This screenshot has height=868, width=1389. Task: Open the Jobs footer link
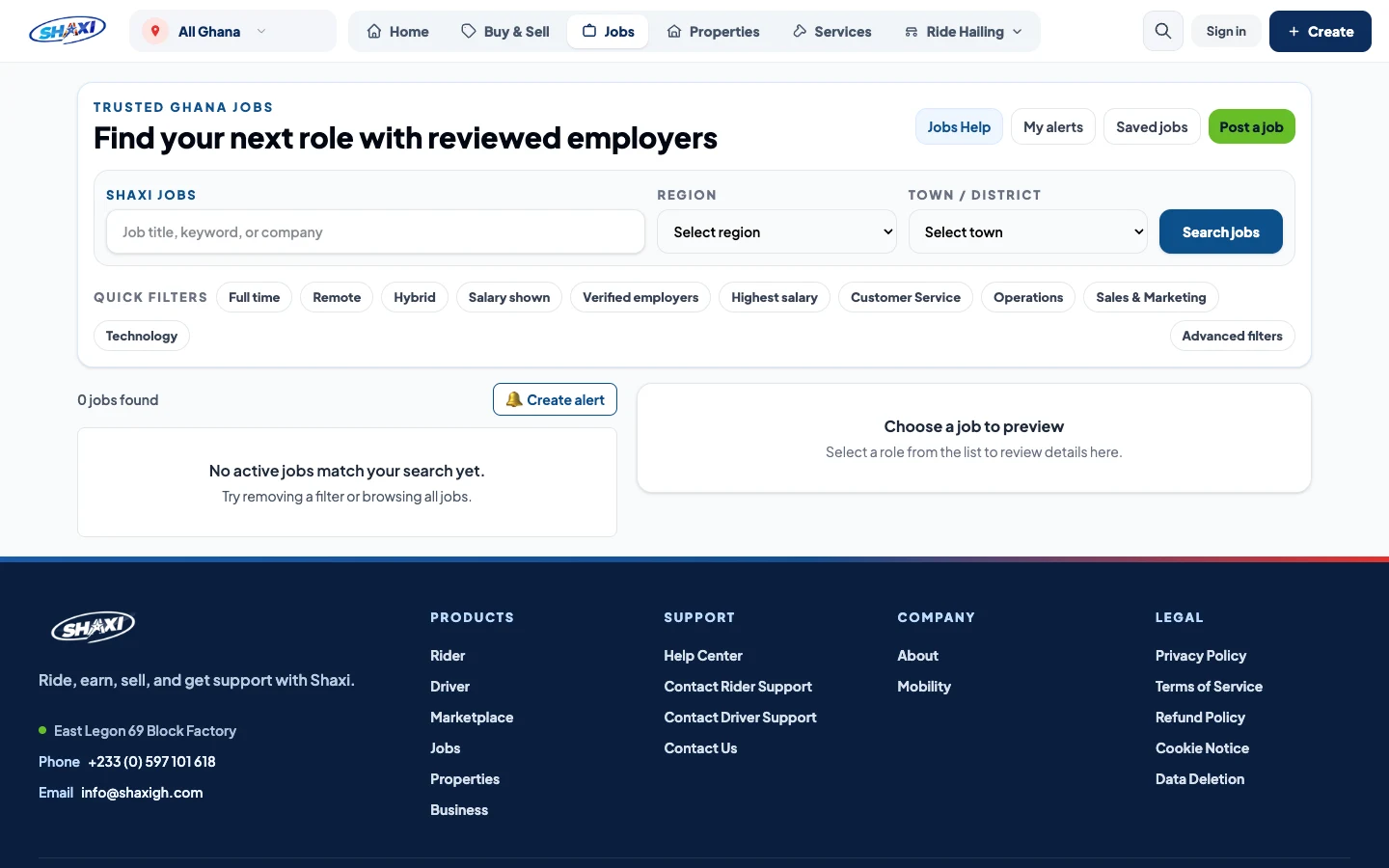[445, 748]
